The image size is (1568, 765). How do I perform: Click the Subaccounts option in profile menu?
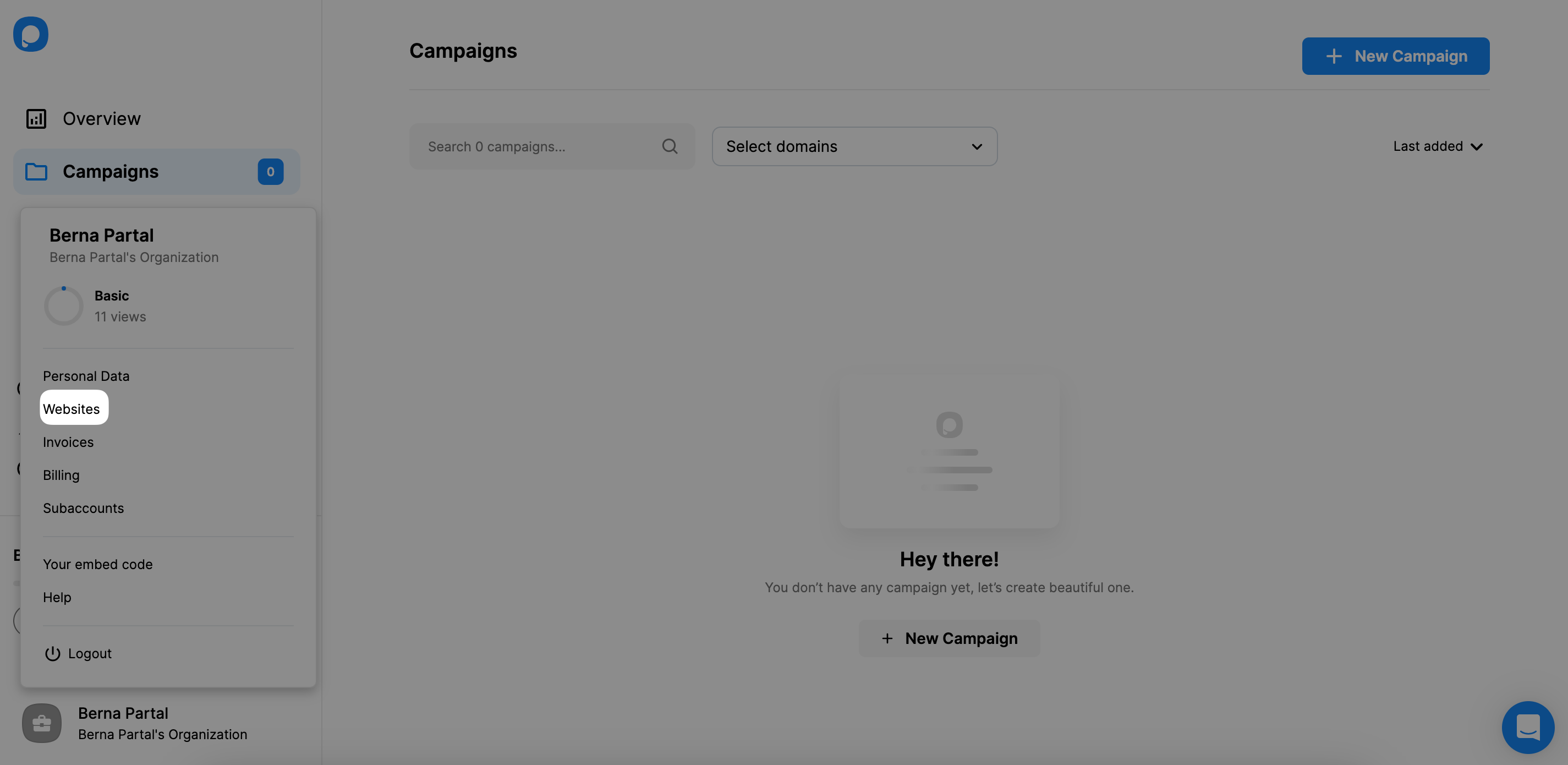pyautogui.click(x=83, y=508)
